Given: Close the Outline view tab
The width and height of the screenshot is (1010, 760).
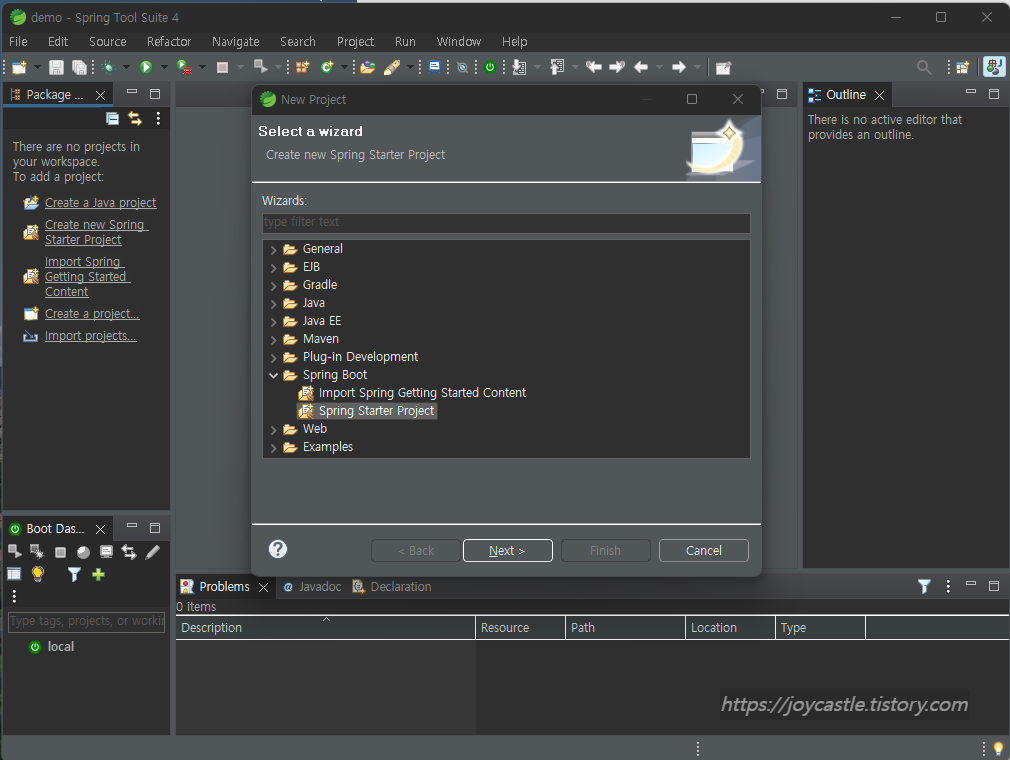Looking at the screenshot, I should pos(879,95).
